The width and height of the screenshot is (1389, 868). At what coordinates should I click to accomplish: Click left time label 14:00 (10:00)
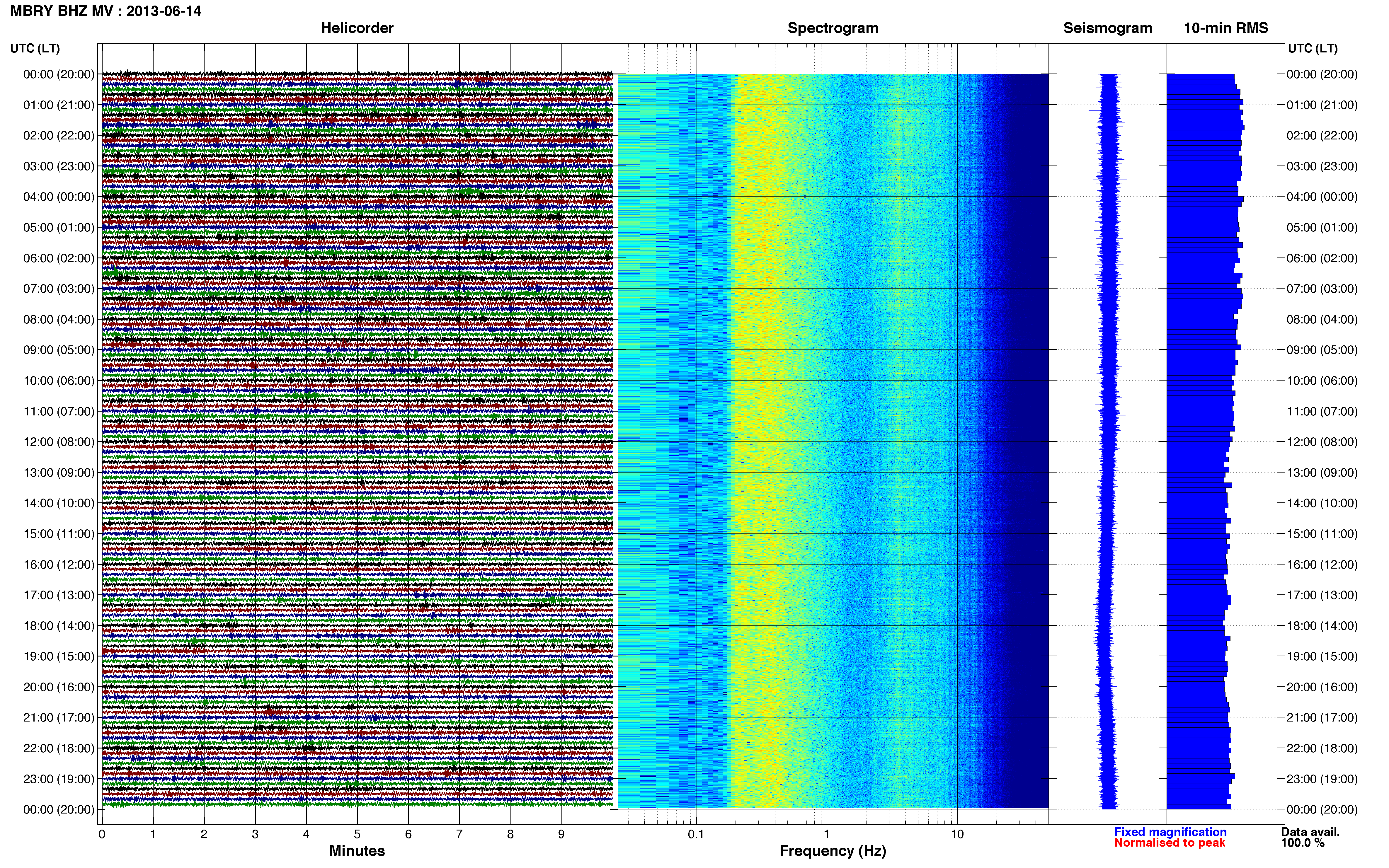pos(59,504)
